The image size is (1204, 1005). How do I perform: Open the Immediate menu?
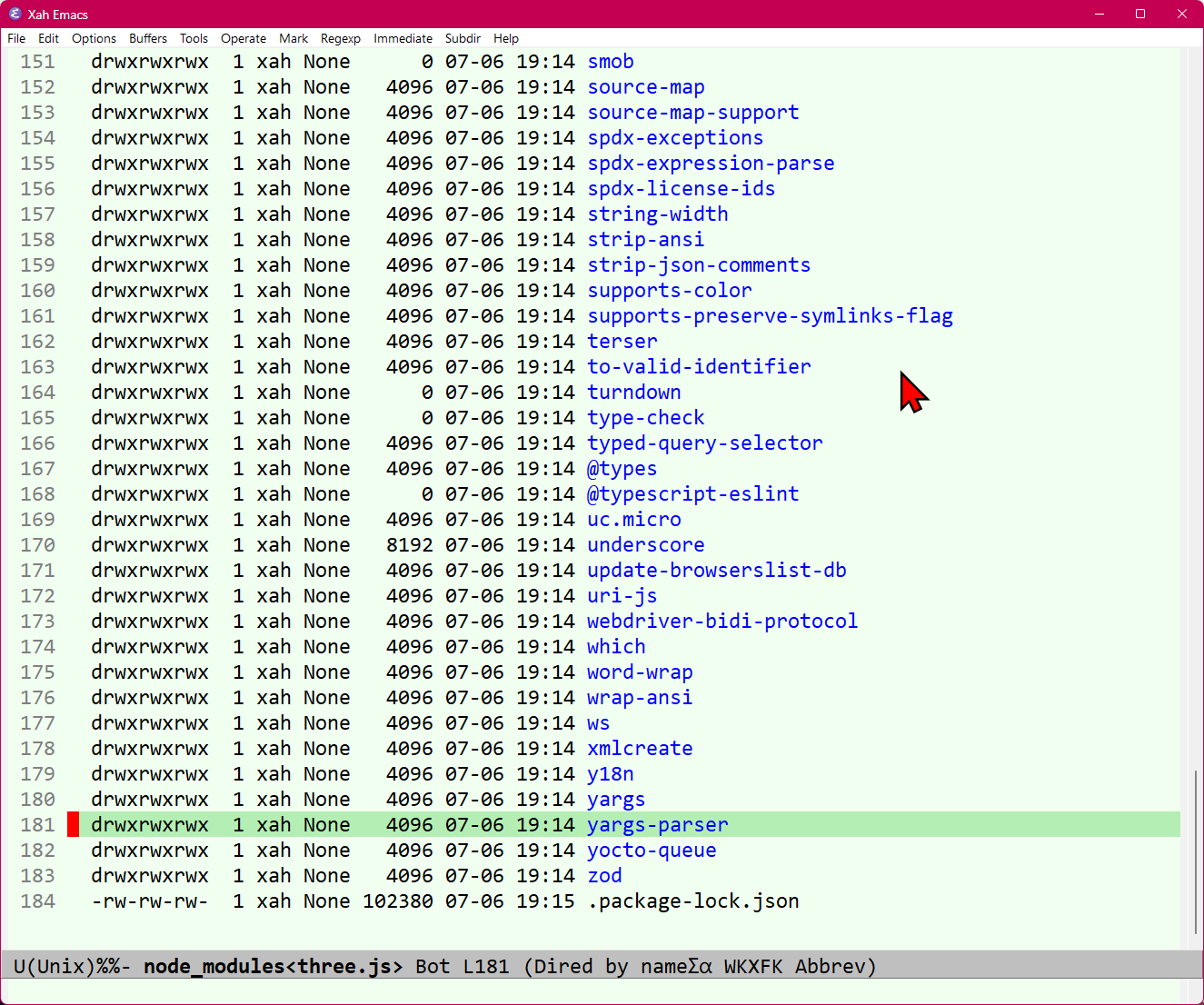403,38
